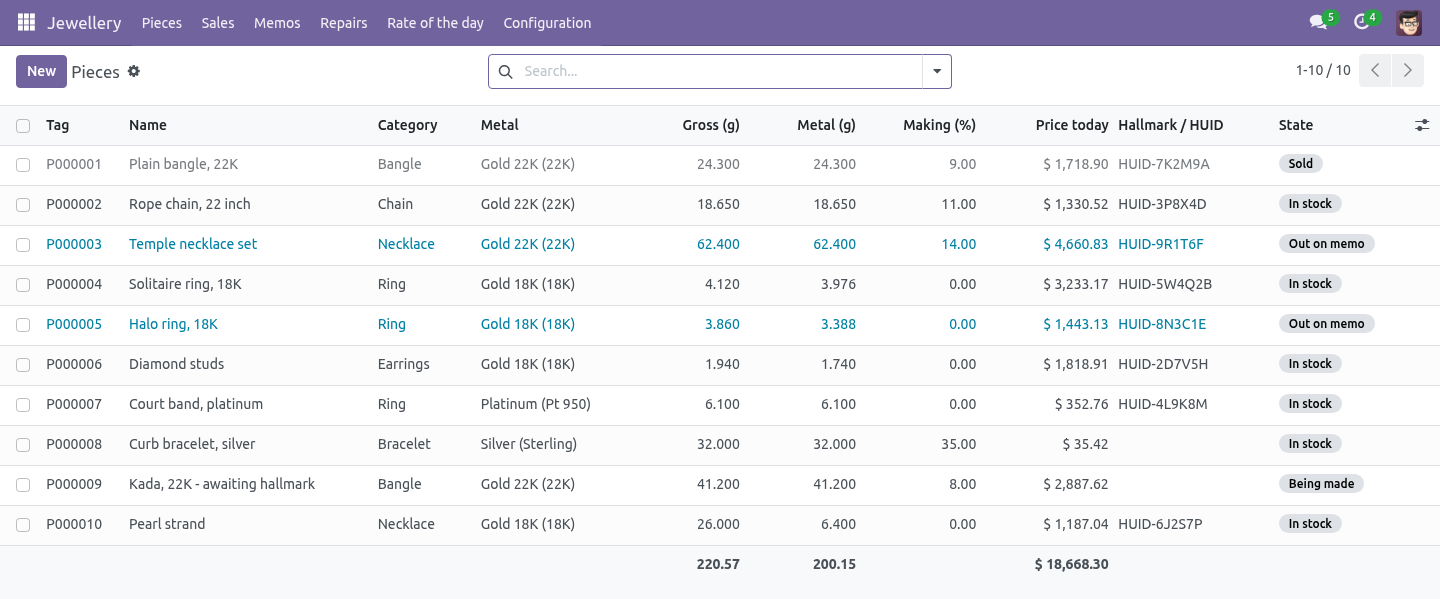Click the Jewellery app title

tap(84, 22)
